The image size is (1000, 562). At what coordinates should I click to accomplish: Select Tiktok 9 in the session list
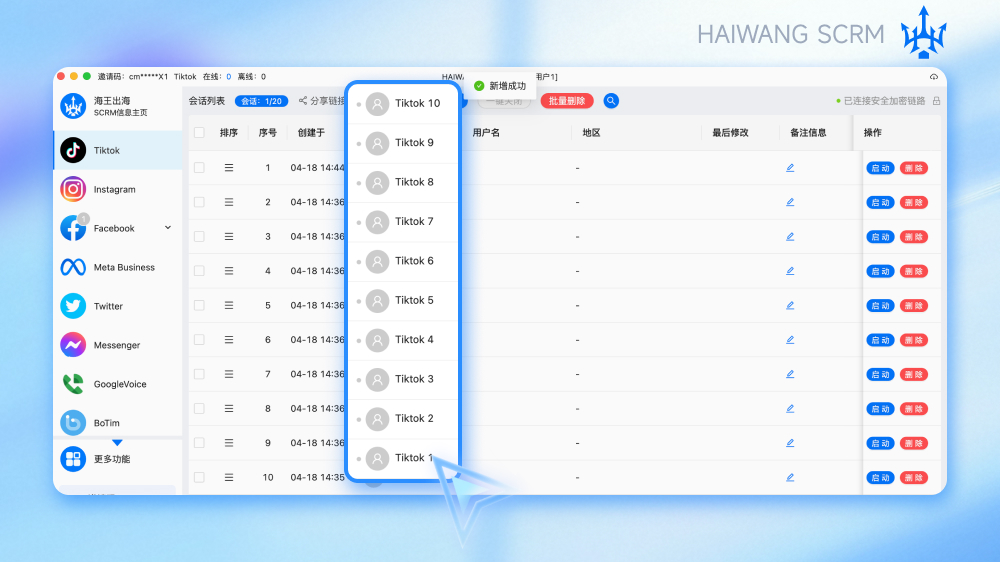pos(404,143)
